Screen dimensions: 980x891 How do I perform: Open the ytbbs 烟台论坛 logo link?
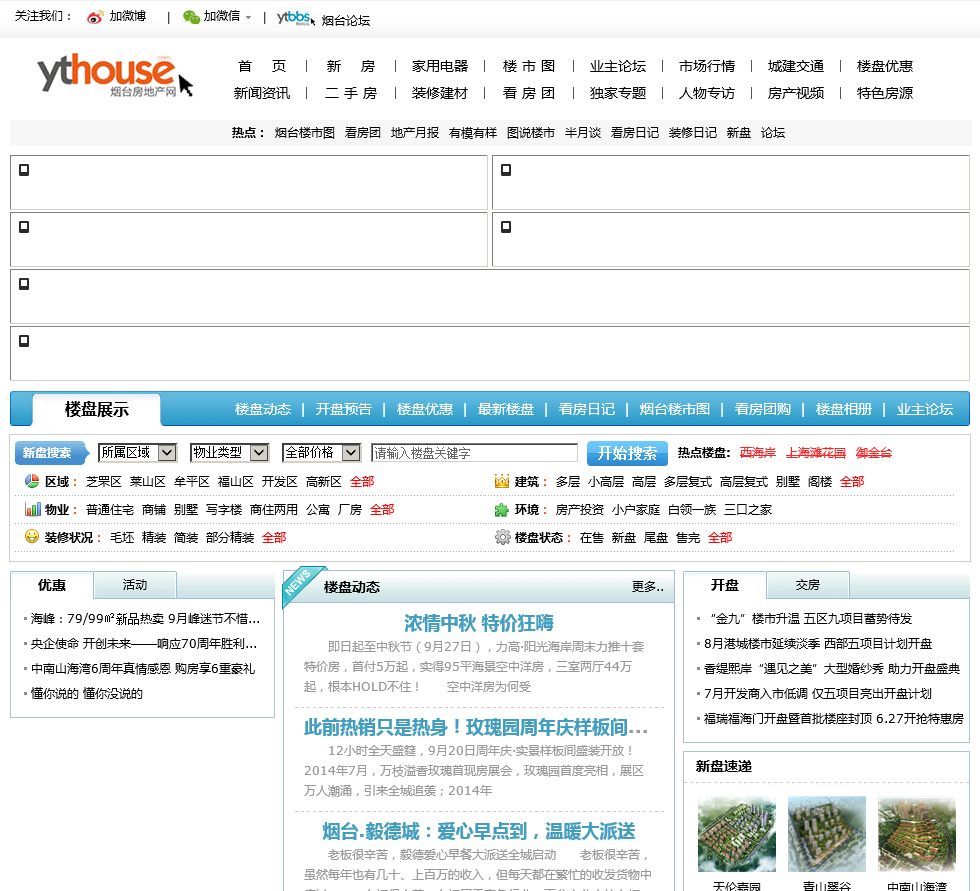click(295, 18)
